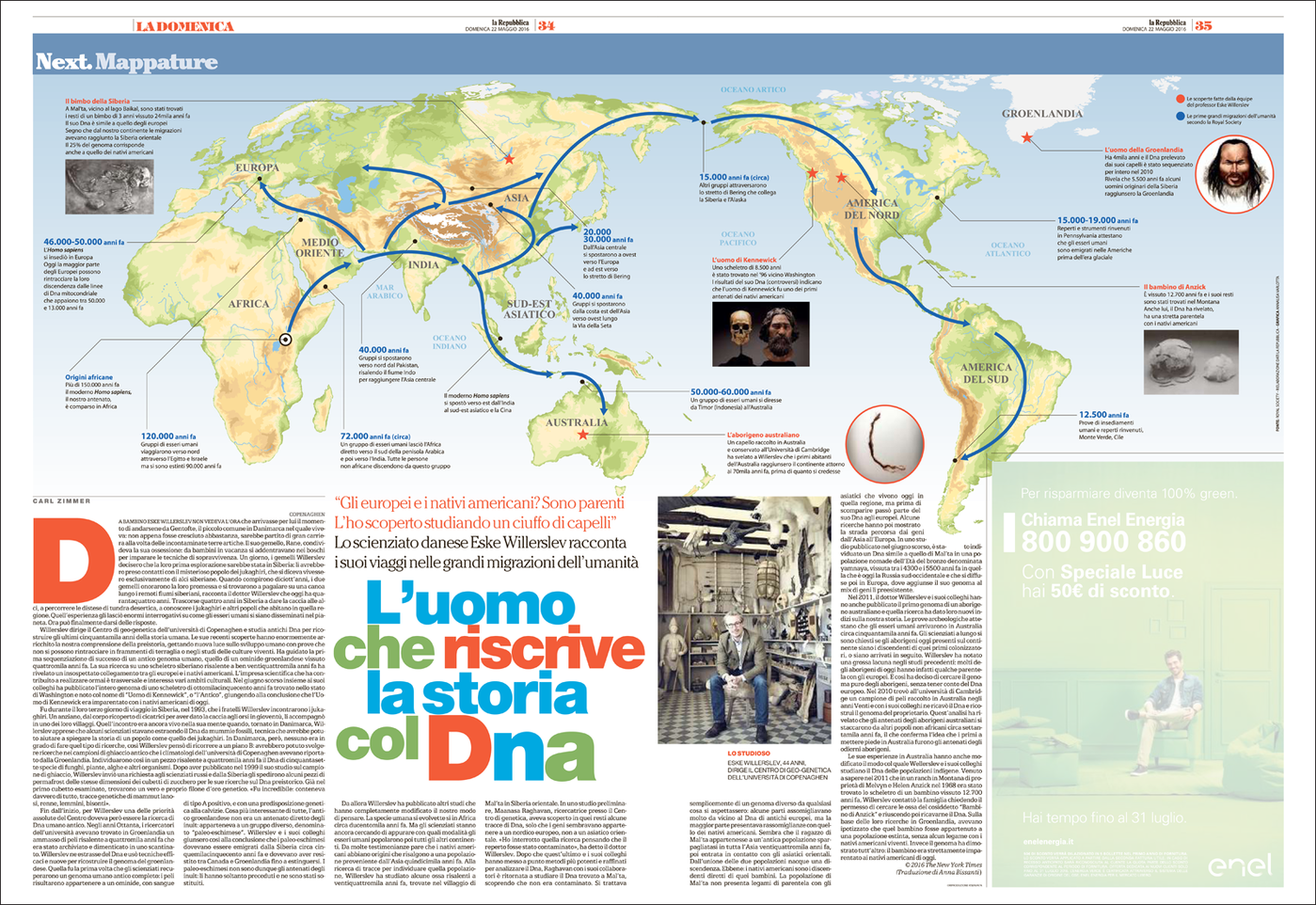Viewport: 1316px width, 905px height.
Task: Click the LA DOMENICA section header
Action: click(184, 26)
